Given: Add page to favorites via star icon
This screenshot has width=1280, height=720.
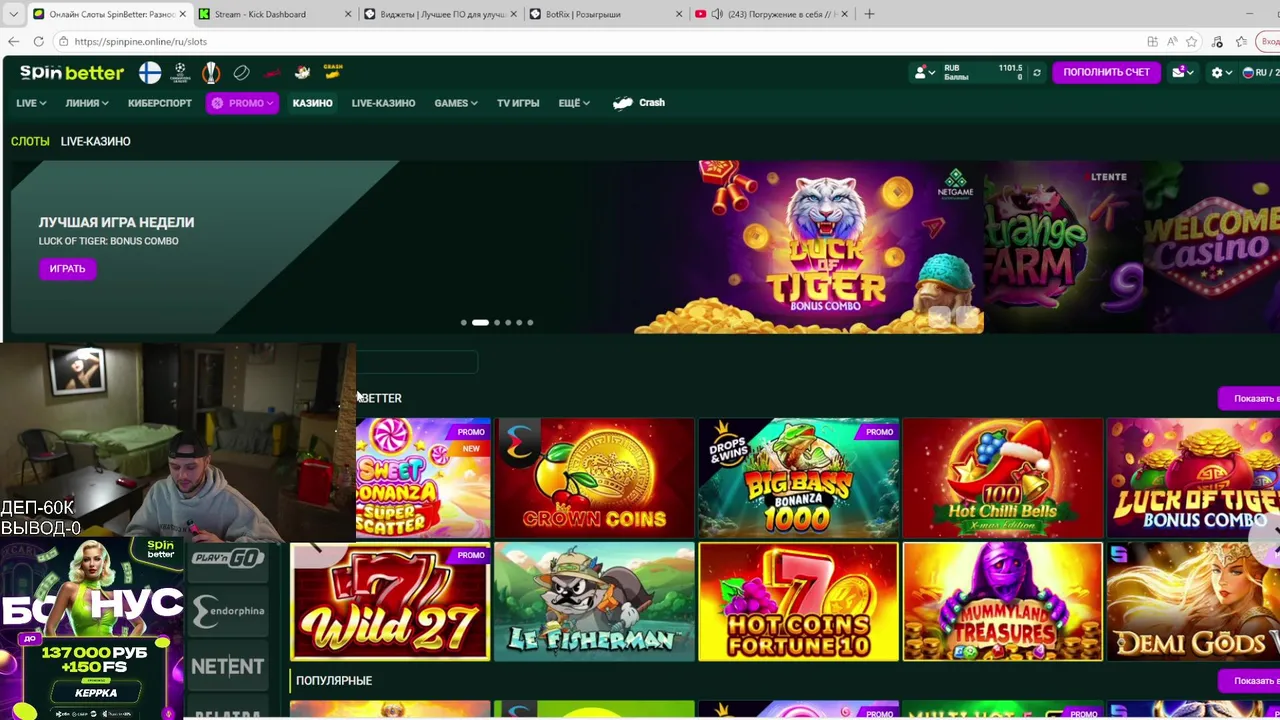Looking at the screenshot, I should click(x=1192, y=41).
